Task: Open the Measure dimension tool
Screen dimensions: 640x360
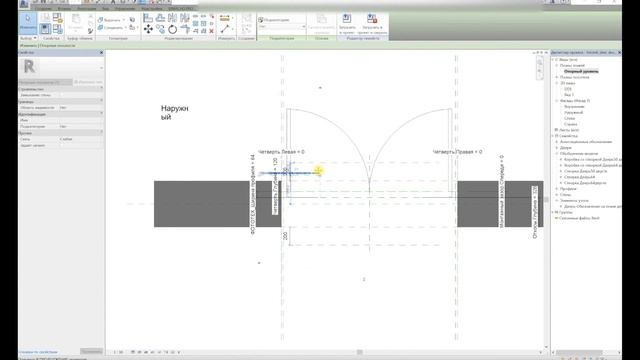Action: 225,18
